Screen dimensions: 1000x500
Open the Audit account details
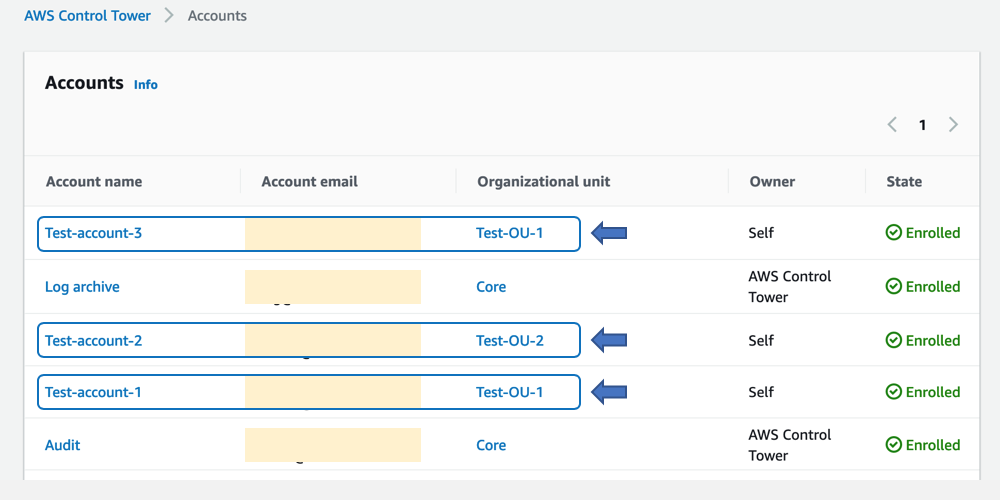(63, 445)
